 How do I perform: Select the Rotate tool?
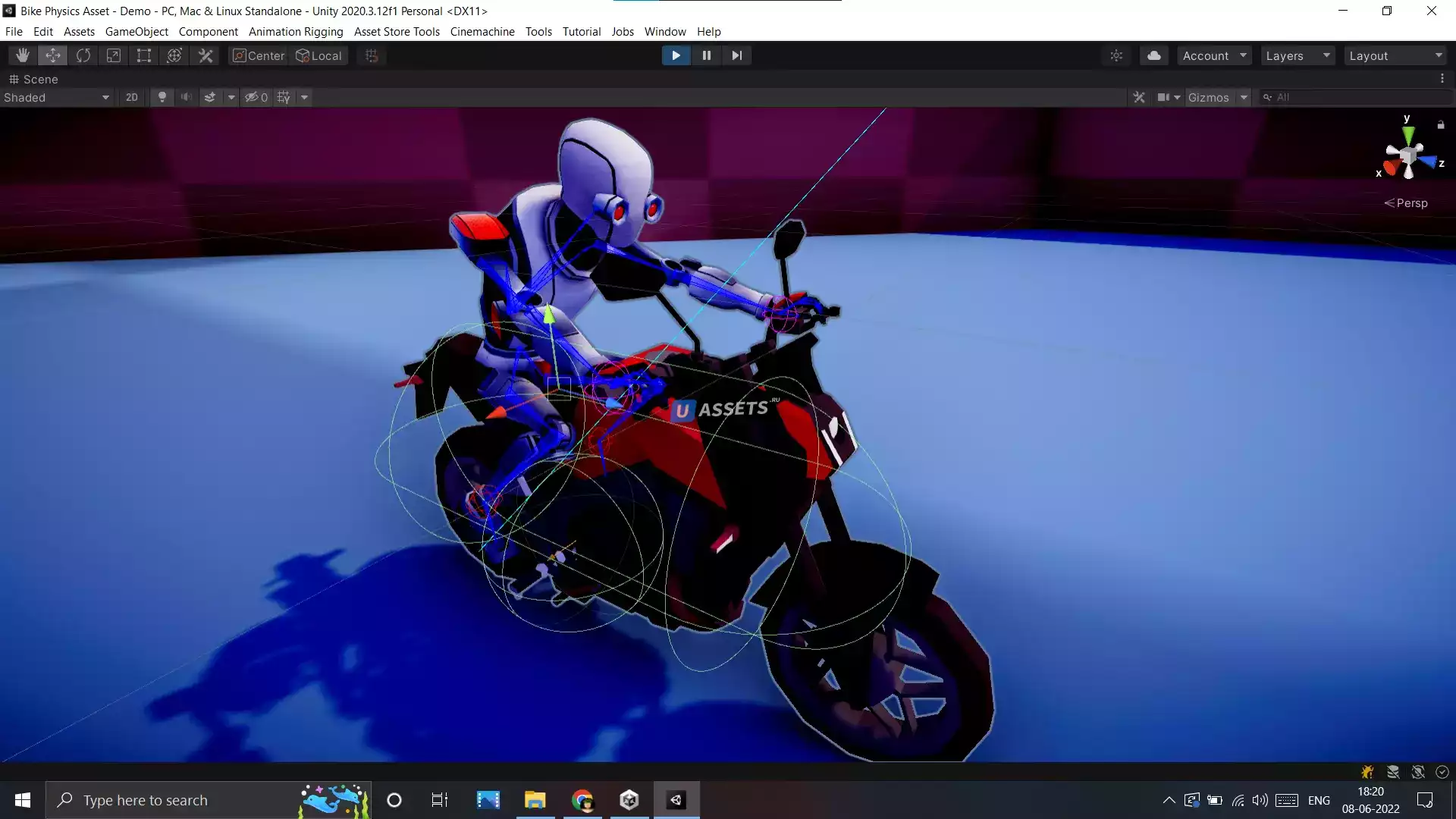83,55
